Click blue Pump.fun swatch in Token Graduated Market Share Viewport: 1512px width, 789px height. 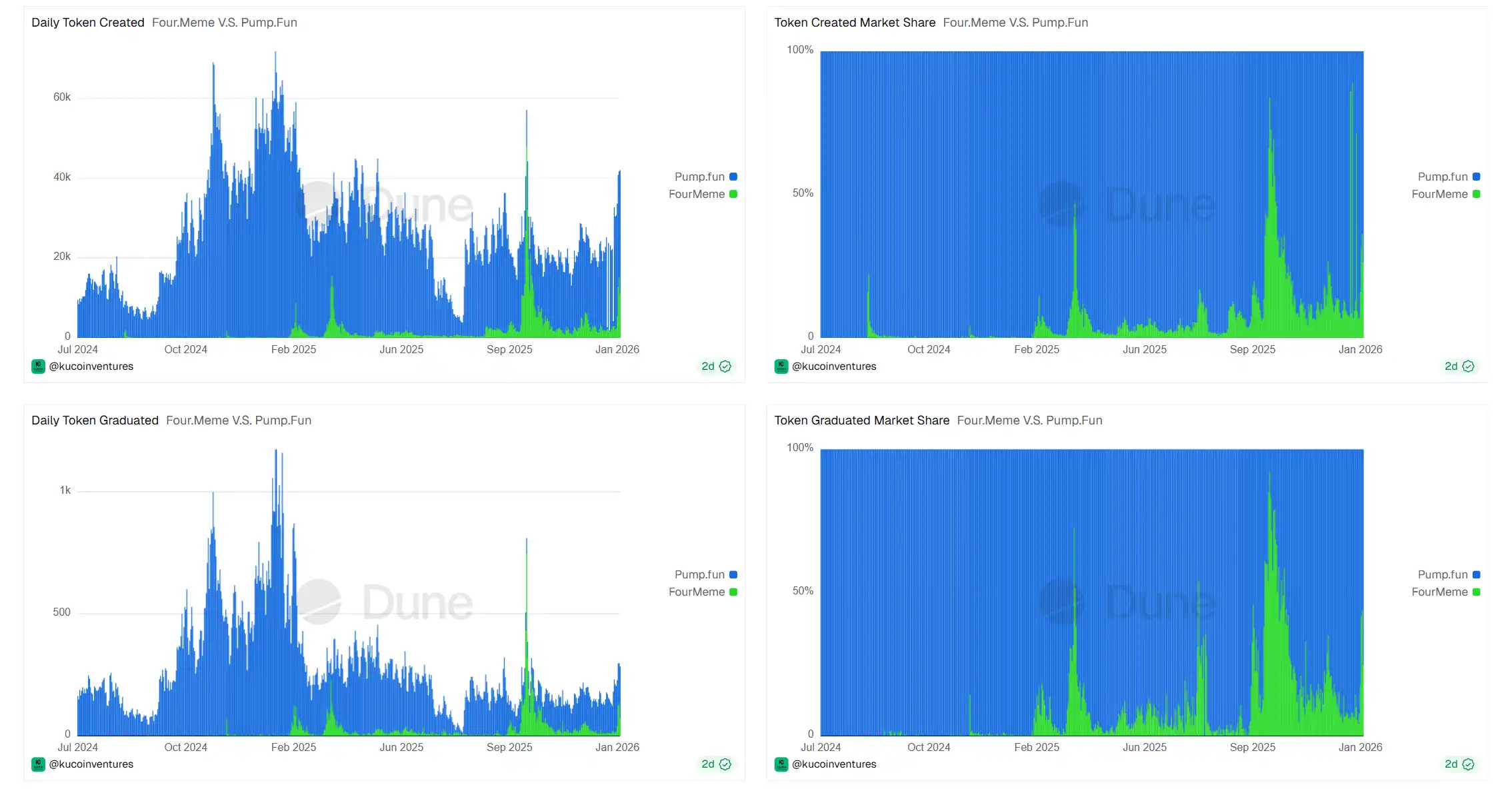click(1476, 574)
